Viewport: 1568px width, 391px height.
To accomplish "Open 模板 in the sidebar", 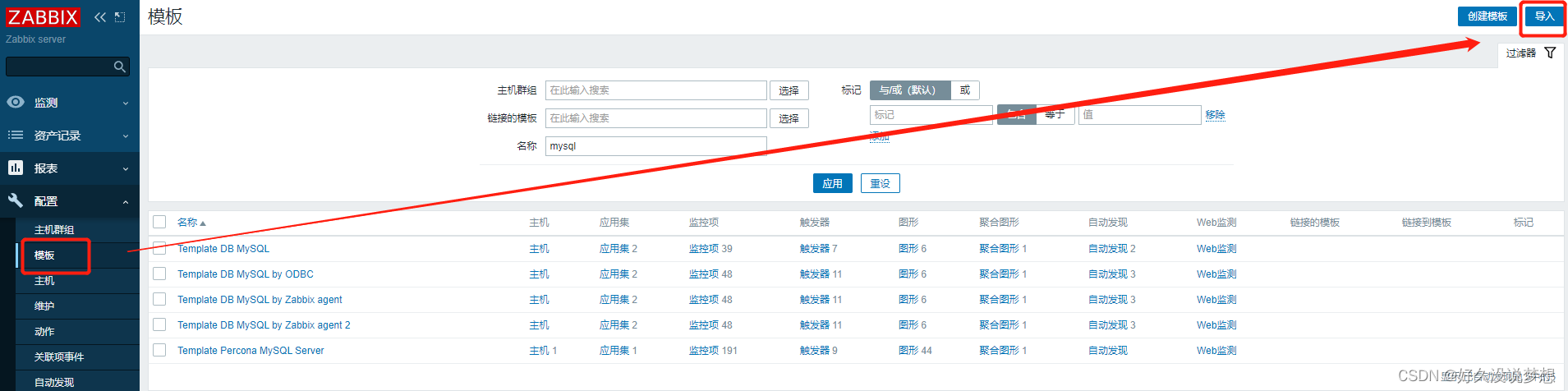I will (44, 255).
